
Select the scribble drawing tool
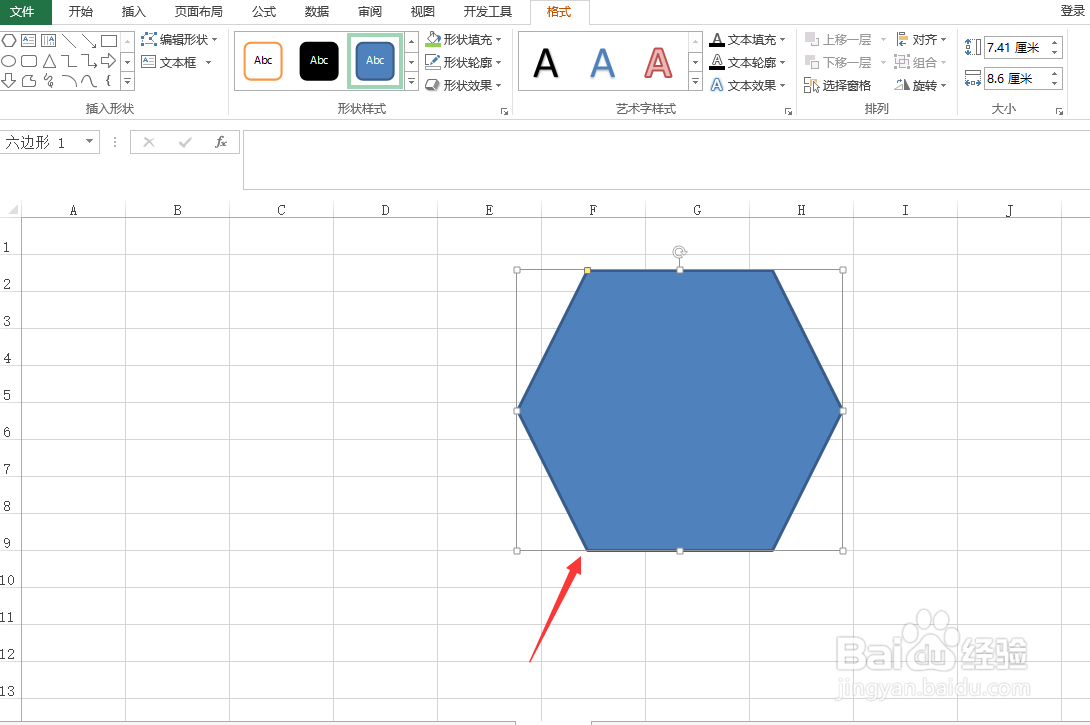[x=49, y=81]
